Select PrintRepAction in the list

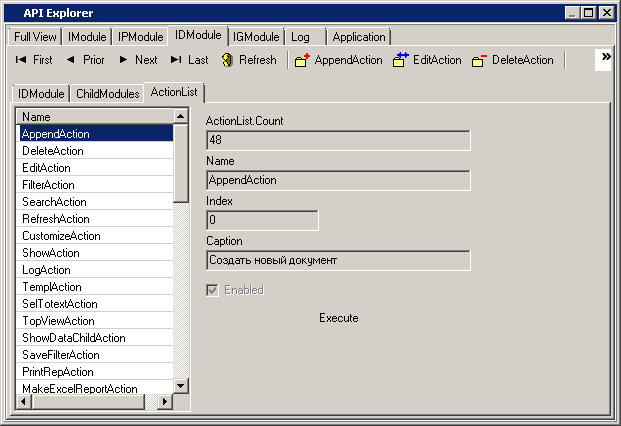58,372
